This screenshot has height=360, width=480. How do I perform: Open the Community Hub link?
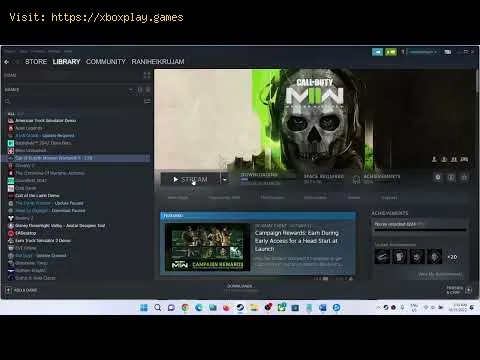pyautogui.click(x=224, y=198)
